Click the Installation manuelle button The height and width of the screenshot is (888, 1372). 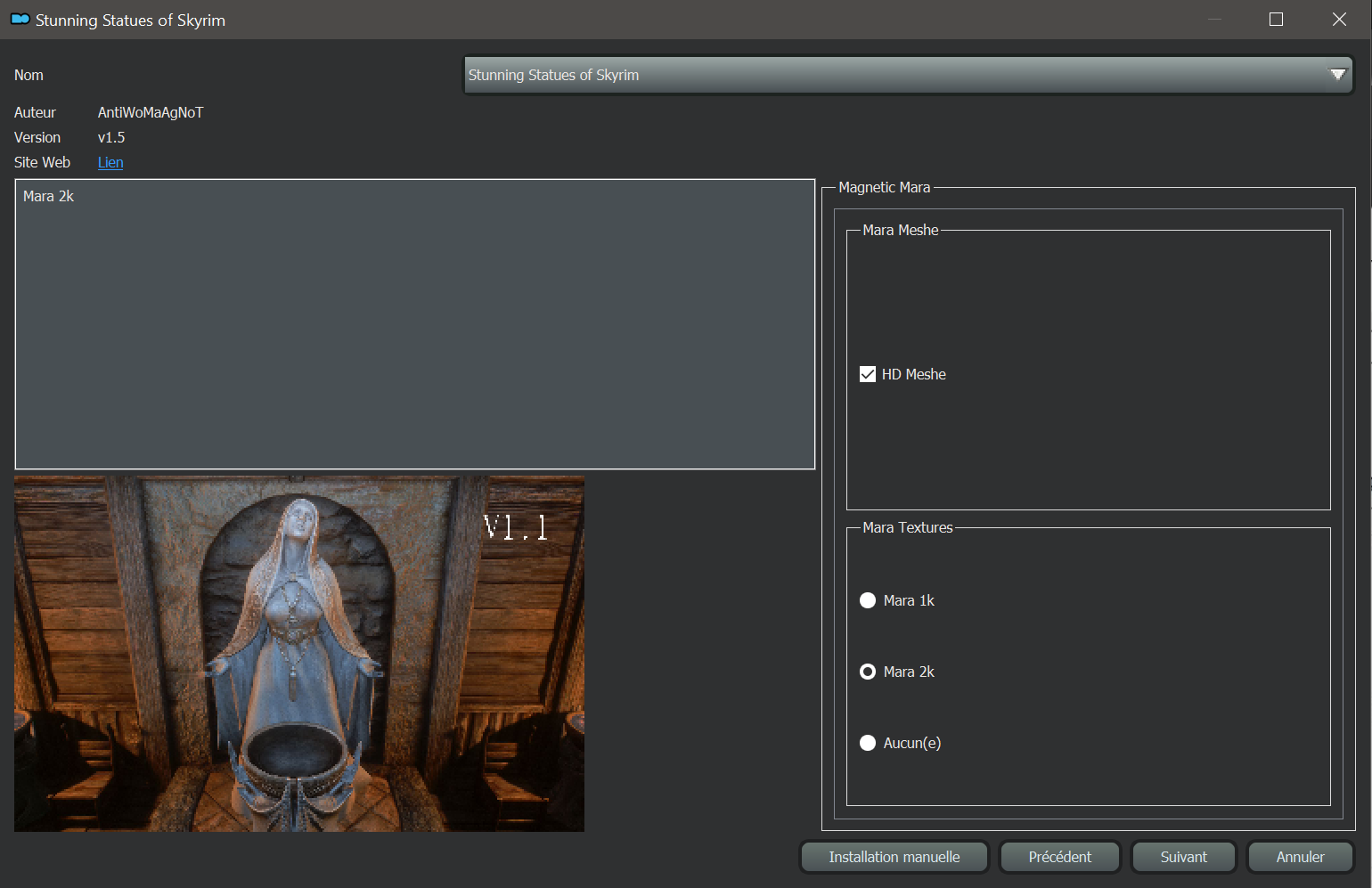tap(894, 857)
